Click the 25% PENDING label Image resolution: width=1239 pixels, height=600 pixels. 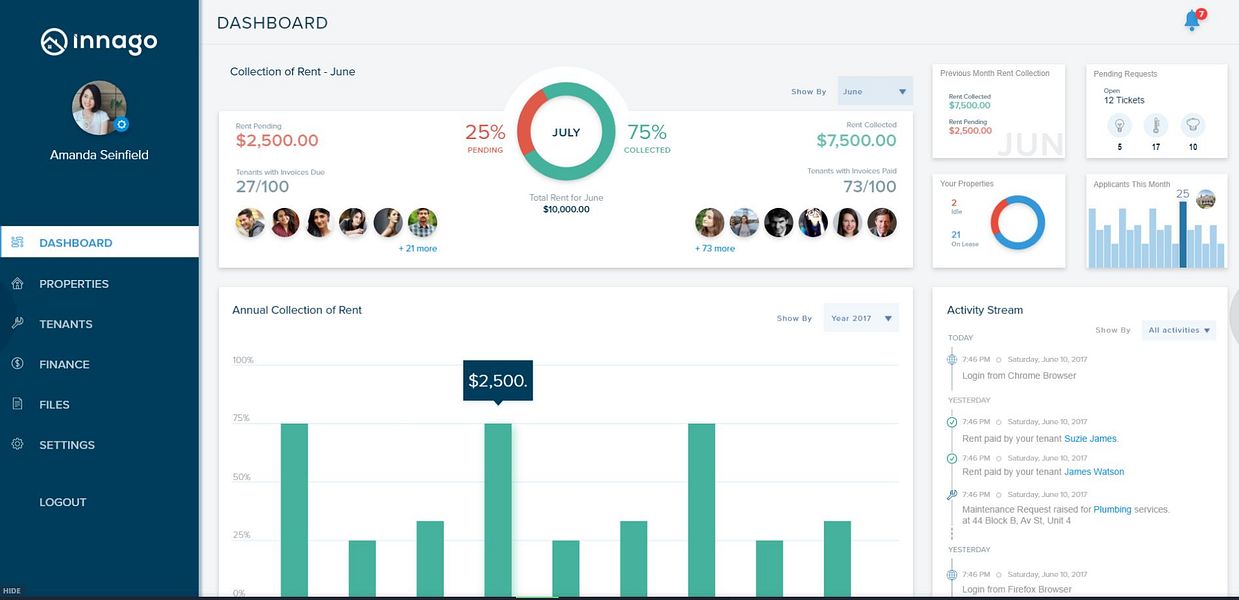(x=485, y=138)
